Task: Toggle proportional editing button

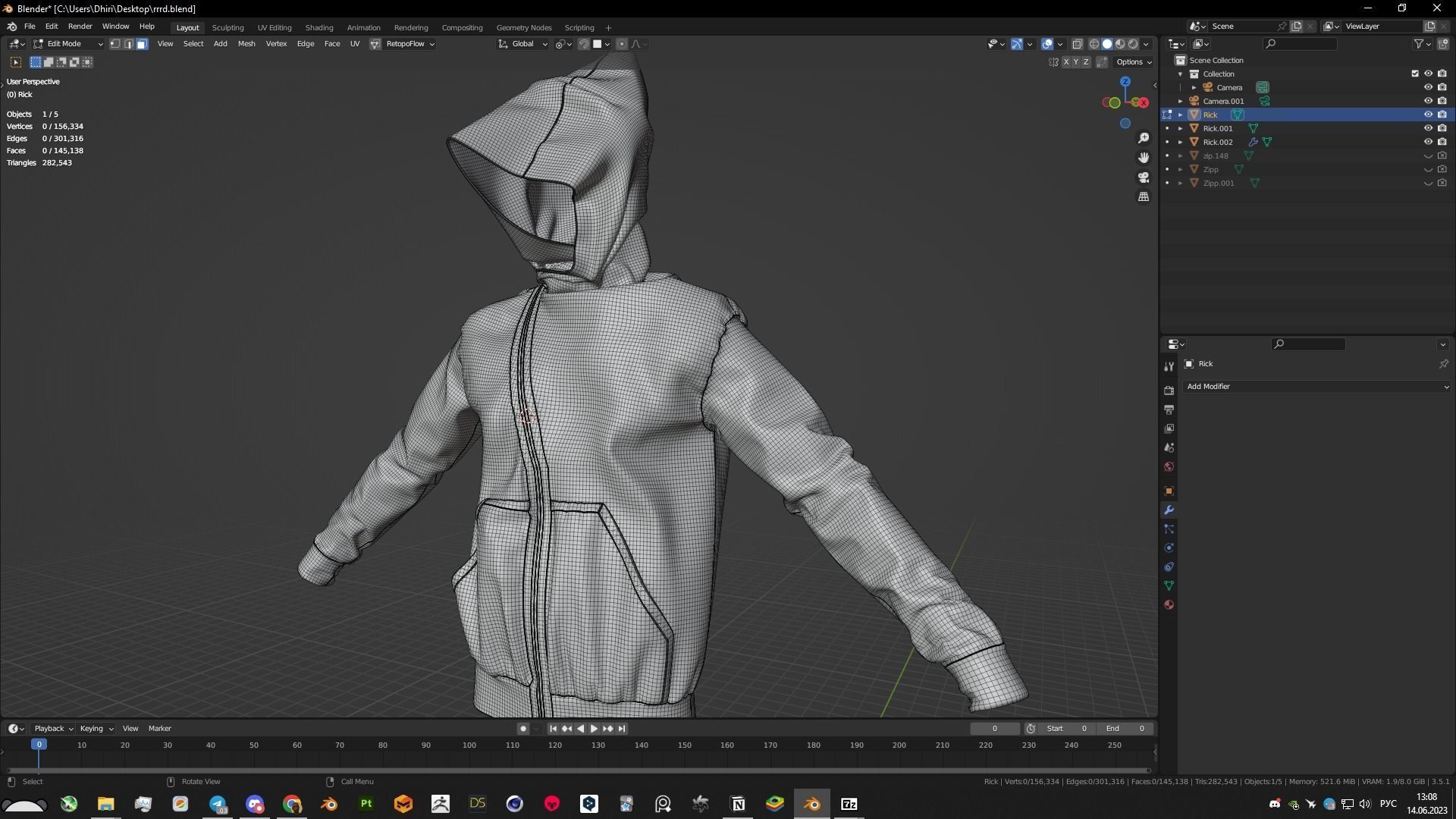Action: [x=622, y=44]
